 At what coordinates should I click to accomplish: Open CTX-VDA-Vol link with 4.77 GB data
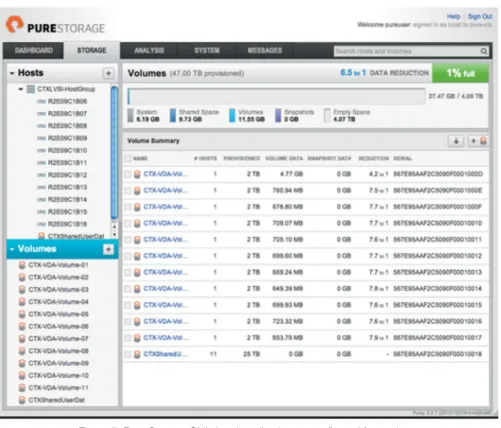[165, 174]
